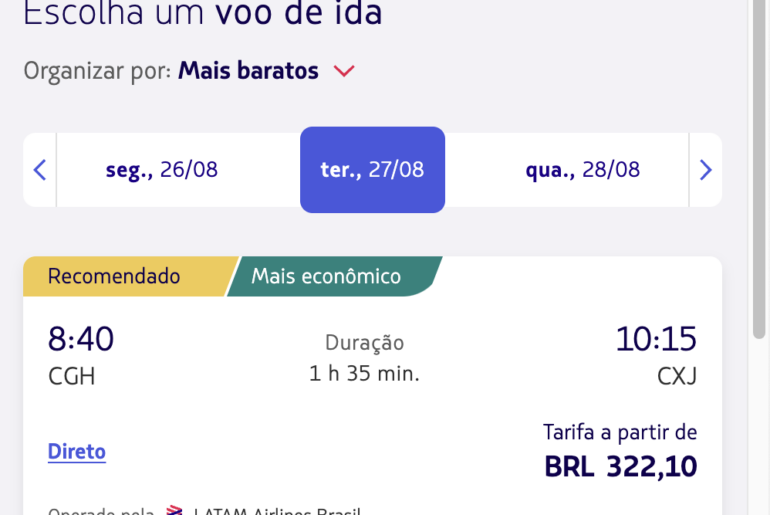Select the seg., 26/08 date tab

(x=162, y=170)
